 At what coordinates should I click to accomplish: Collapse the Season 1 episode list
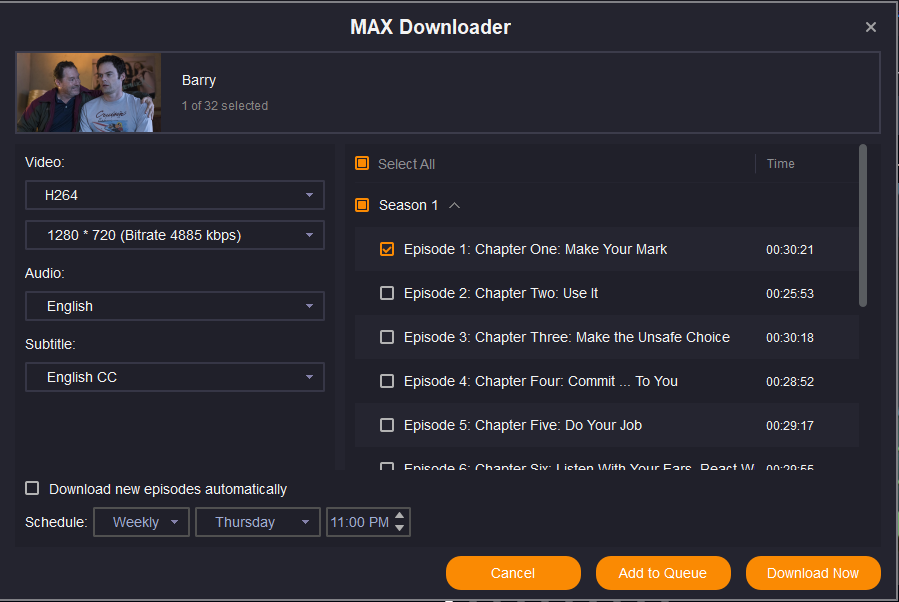(455, 205)
